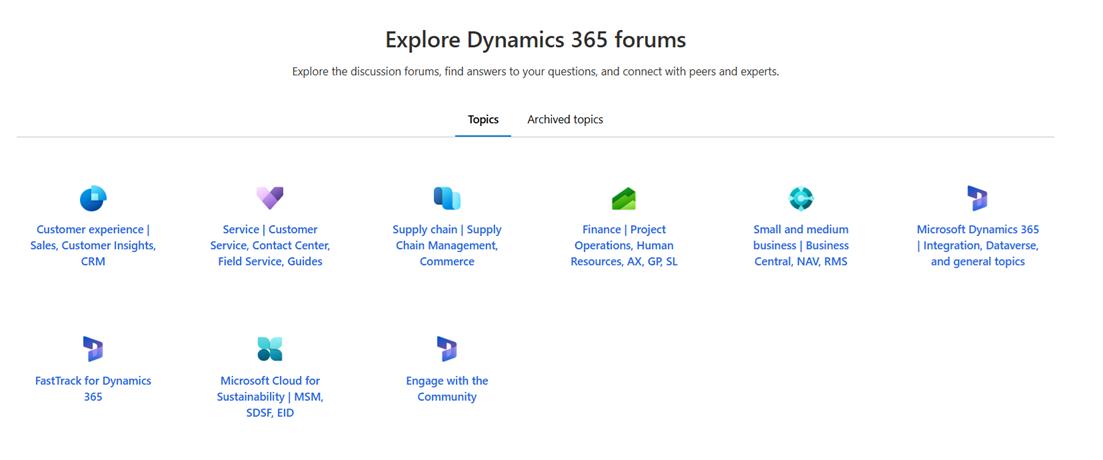The height and width of the screenshot is (460, 1103).
Task: Click the Customer experience blue pie icon
Action: 93,198
